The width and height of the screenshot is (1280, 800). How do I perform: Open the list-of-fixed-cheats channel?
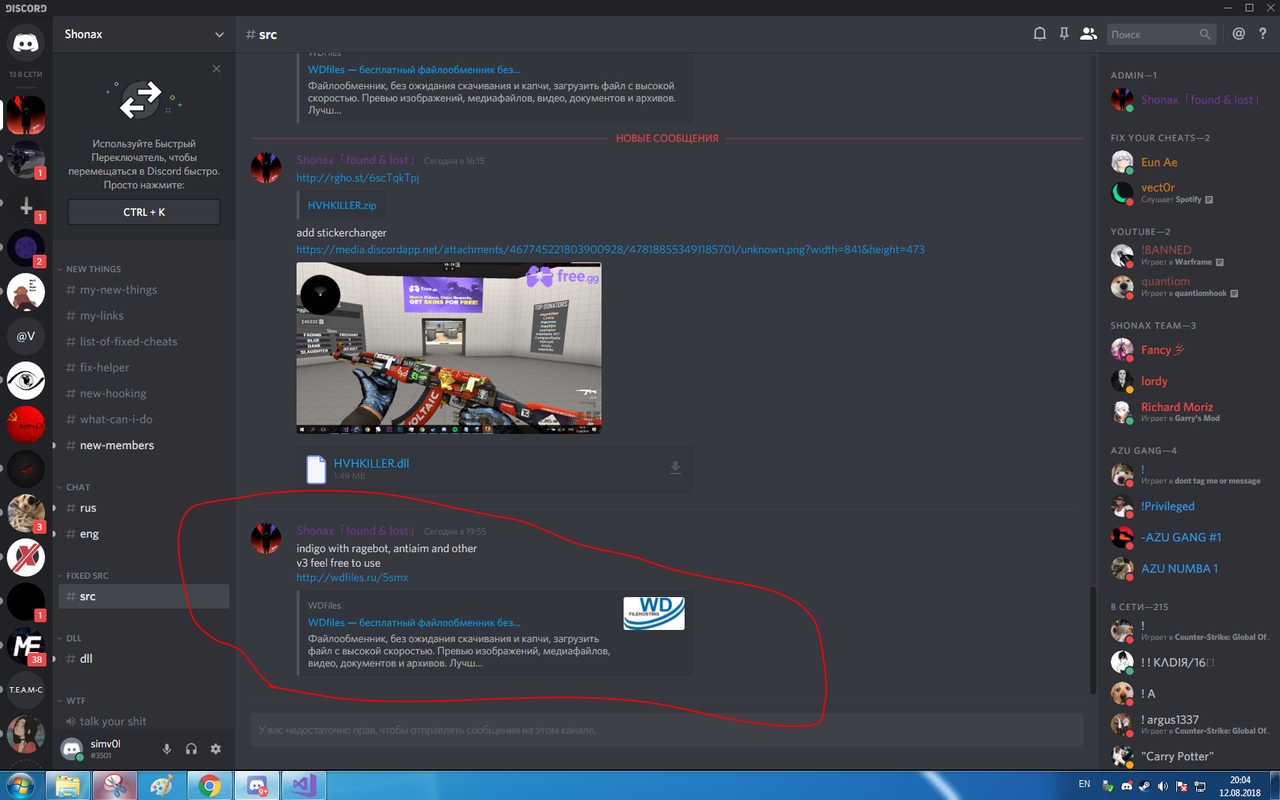[128, 342]
